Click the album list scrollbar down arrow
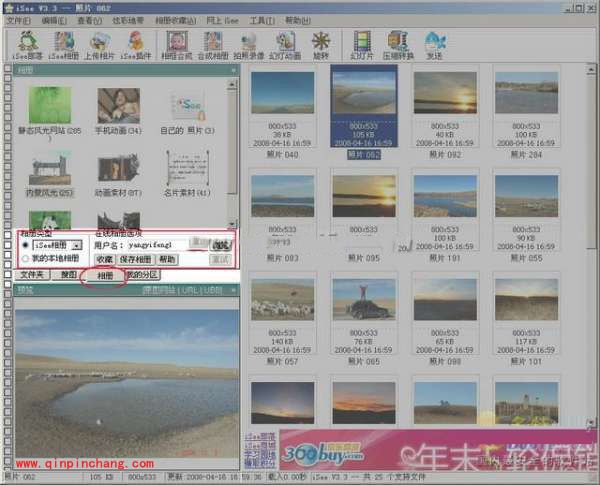This screenshot has height=485, width=600. click(232, 224)
